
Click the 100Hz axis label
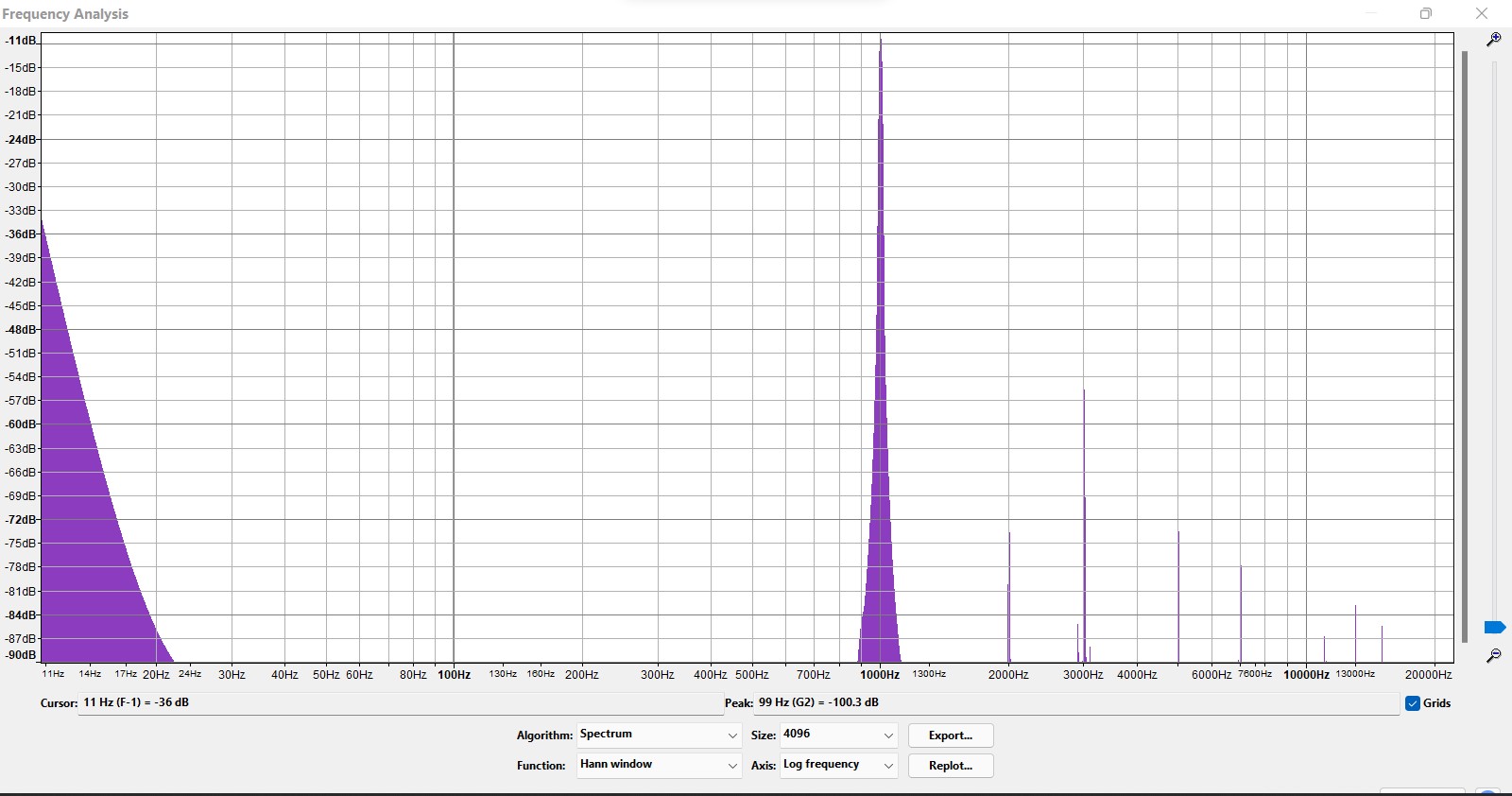click(454, 675)
